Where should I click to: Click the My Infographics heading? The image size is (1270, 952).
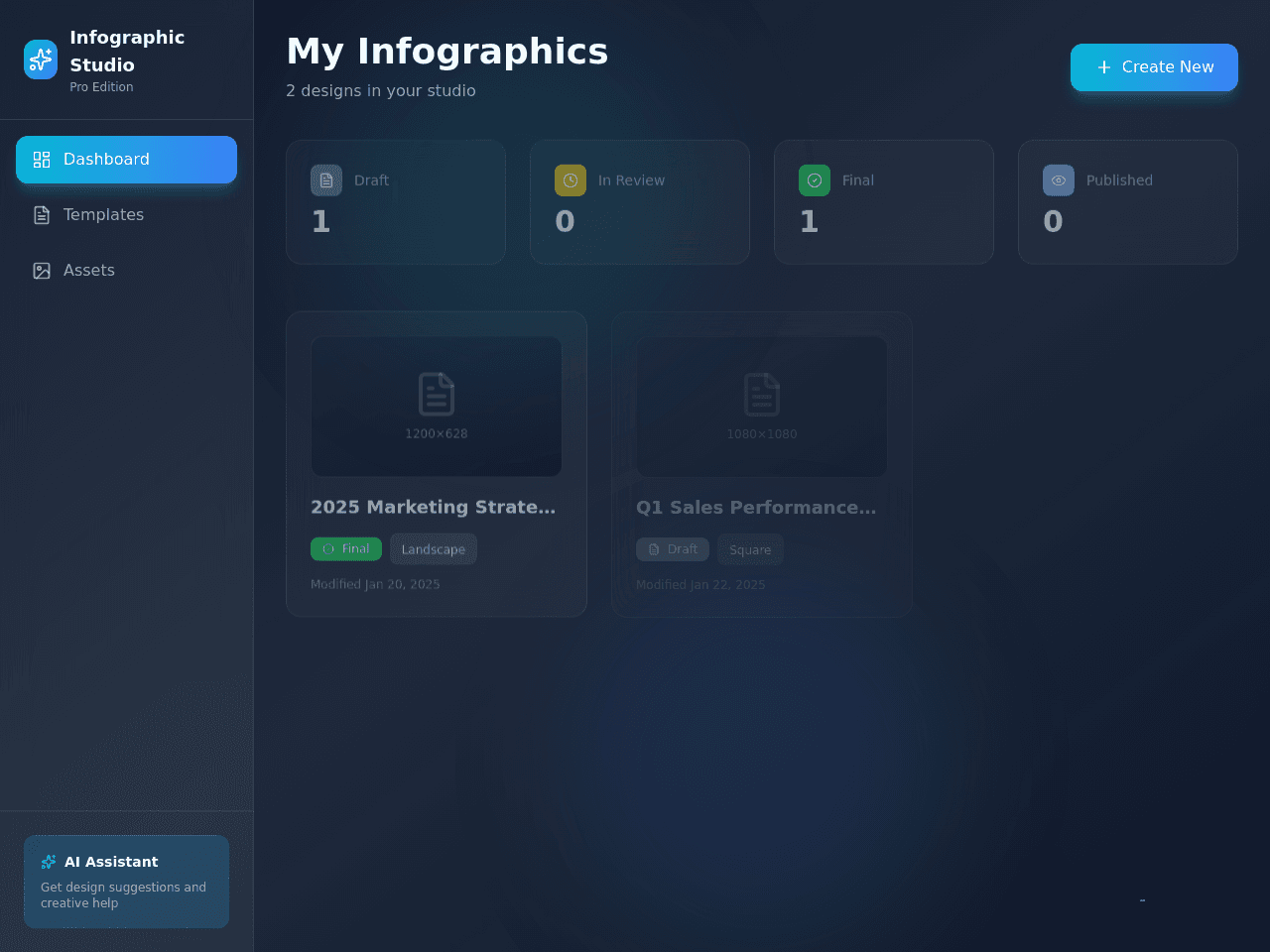447,52
